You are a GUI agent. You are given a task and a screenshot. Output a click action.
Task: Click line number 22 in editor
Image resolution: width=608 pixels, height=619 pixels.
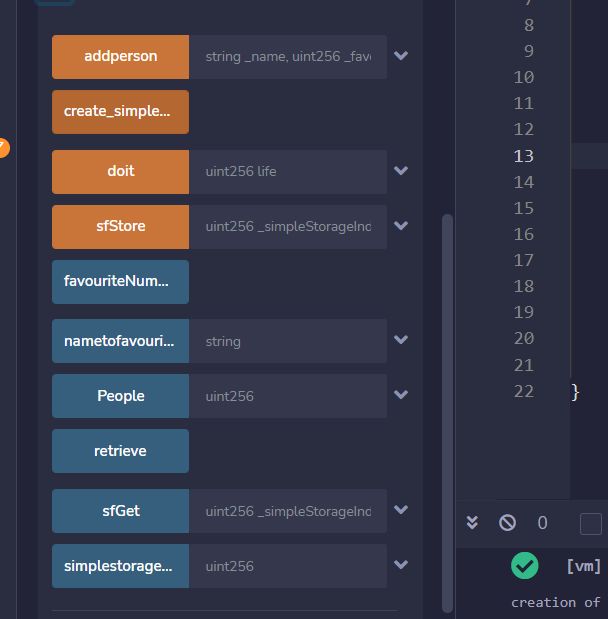(524, 391)
